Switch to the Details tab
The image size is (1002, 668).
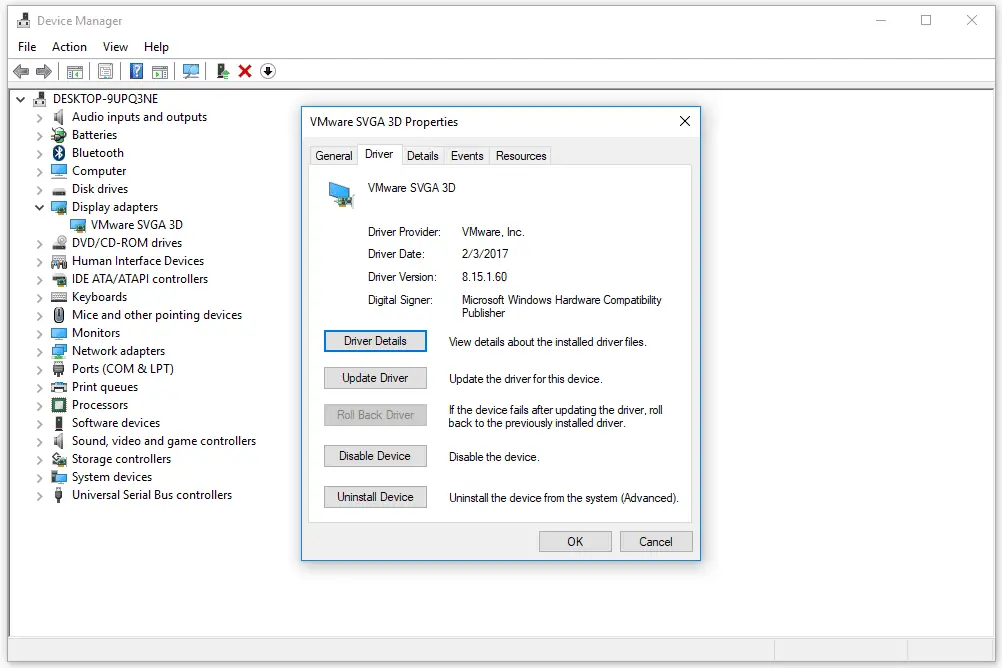422,155
